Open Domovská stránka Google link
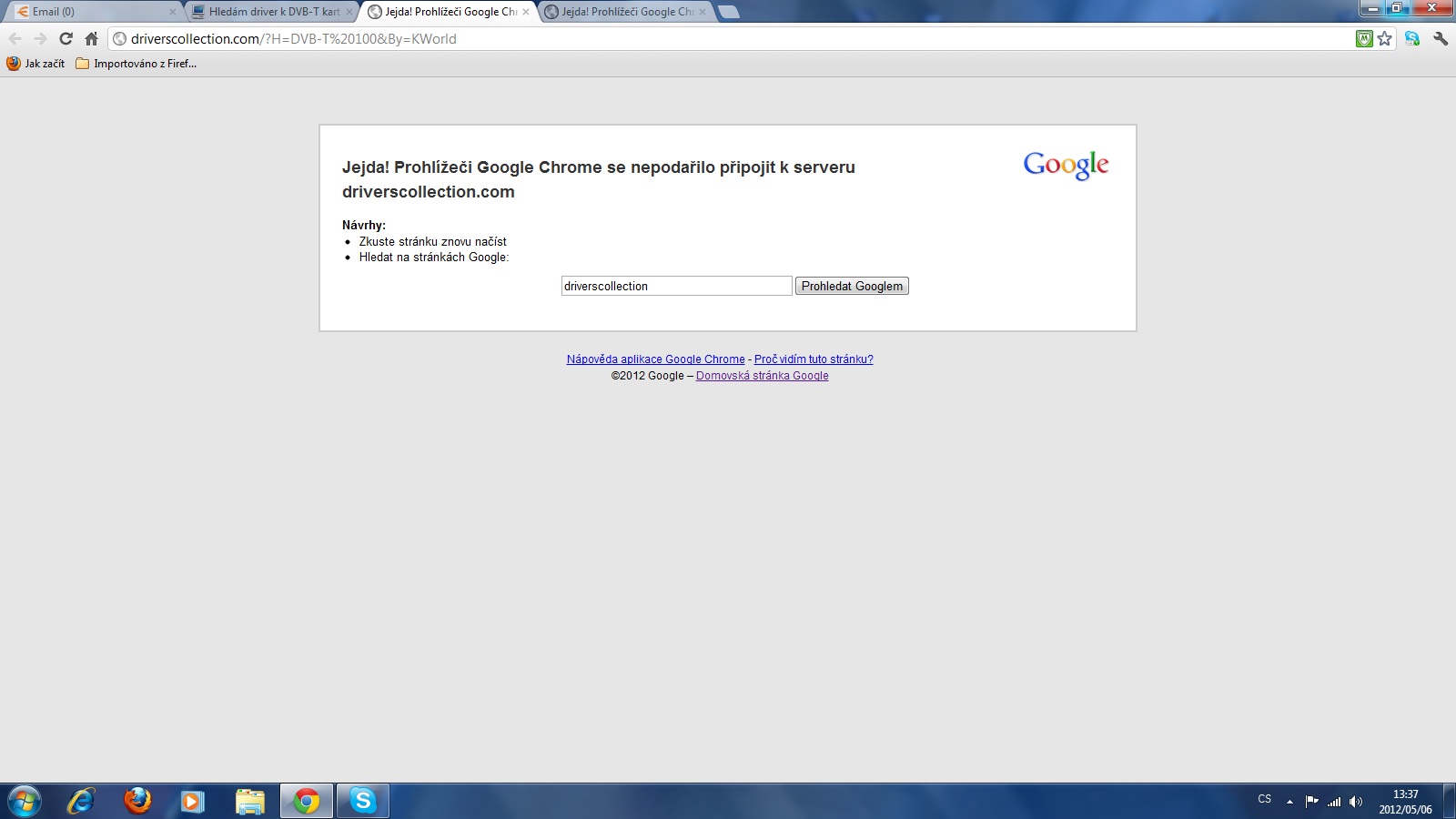Screen dimensions: 1456x819 (762, 376)
